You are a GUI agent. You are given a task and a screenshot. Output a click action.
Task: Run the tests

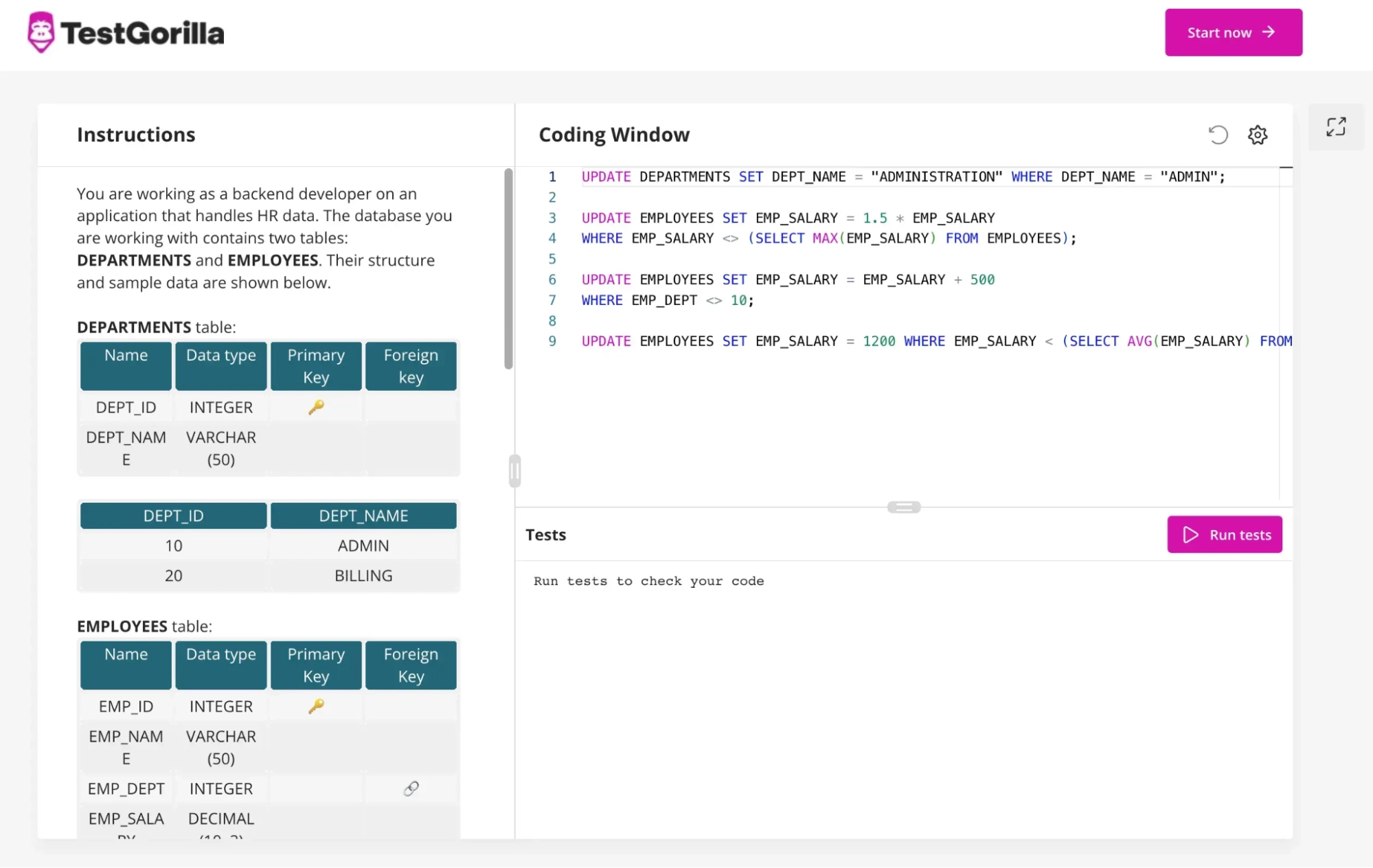pyautogui.click(x=1224, y=534)
